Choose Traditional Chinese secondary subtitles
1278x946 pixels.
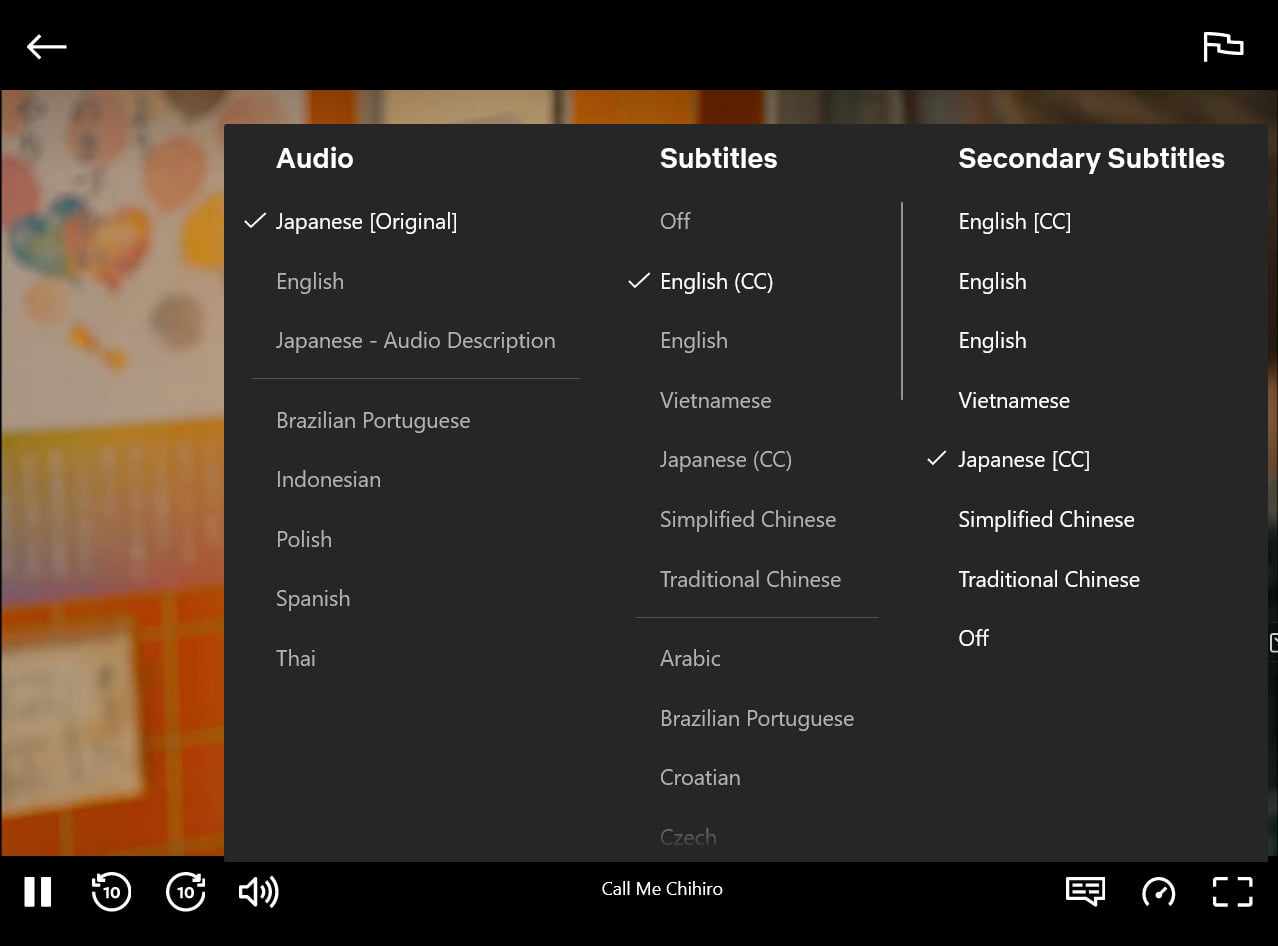(x=1048, y=579)
